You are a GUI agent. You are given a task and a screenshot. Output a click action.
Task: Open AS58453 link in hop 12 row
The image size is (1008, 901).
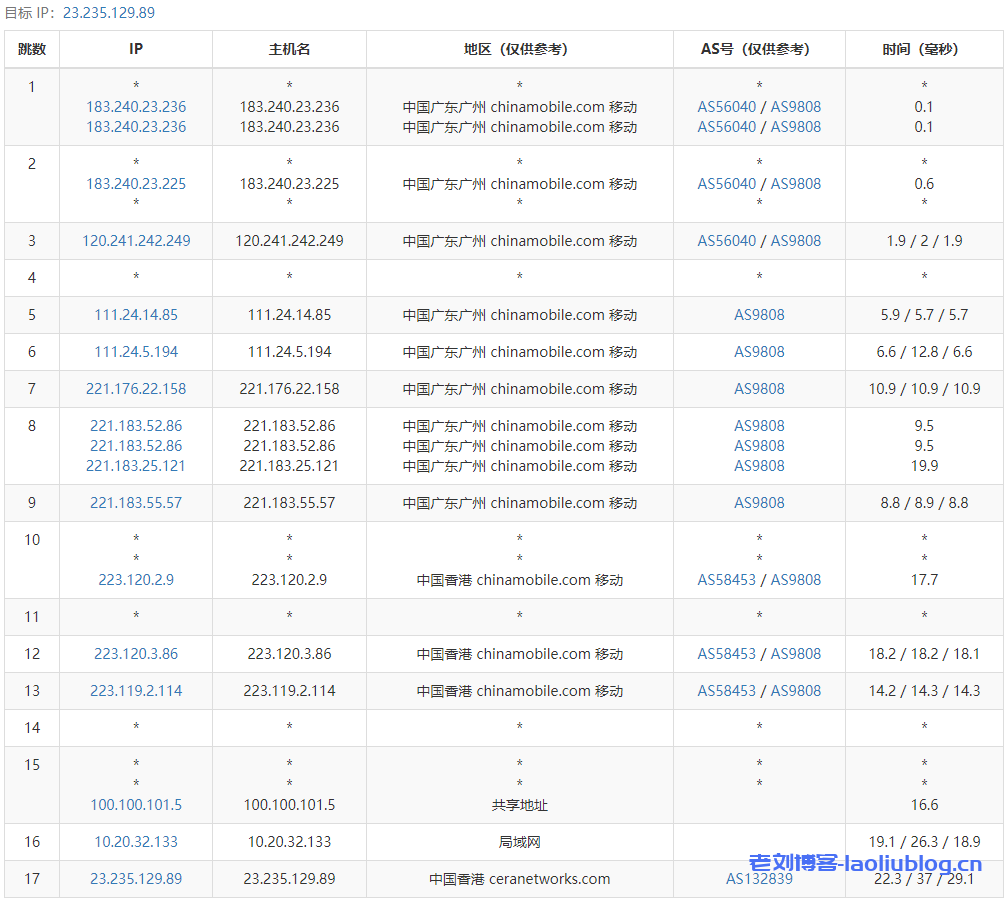(727, 654)
